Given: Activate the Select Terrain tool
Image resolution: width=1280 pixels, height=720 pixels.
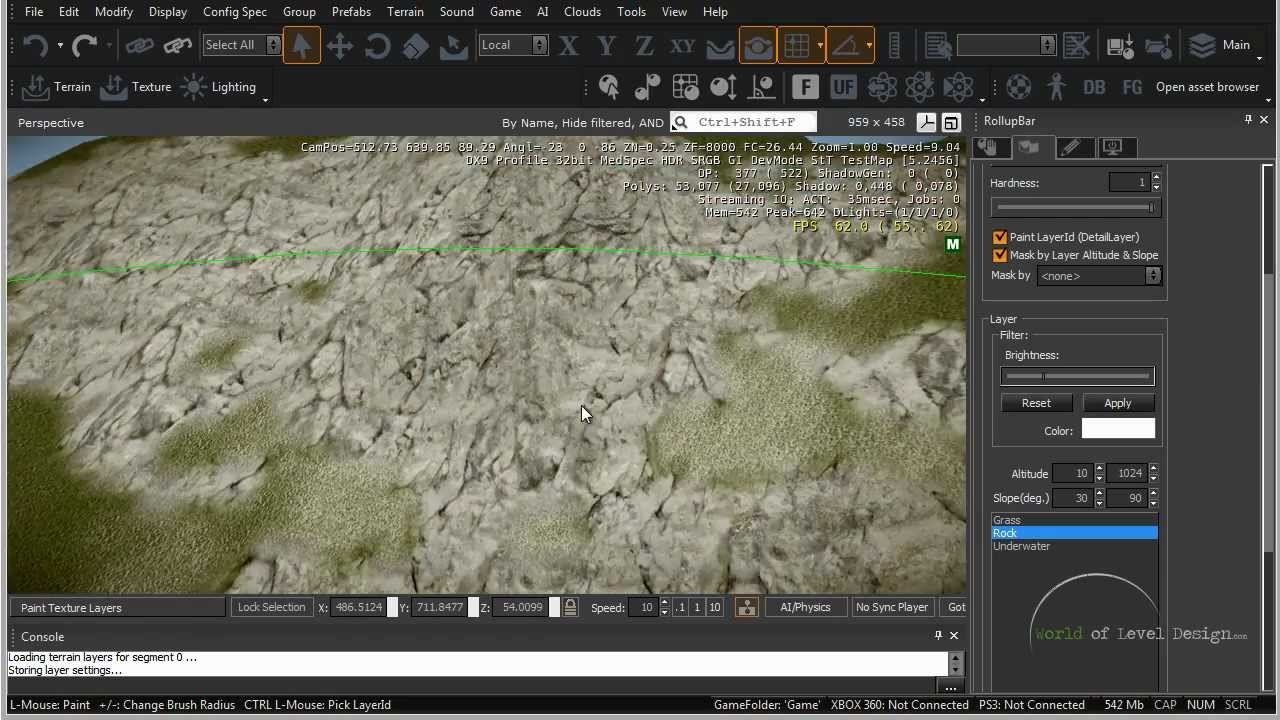Looking at the screenshot, I should 454,45.
